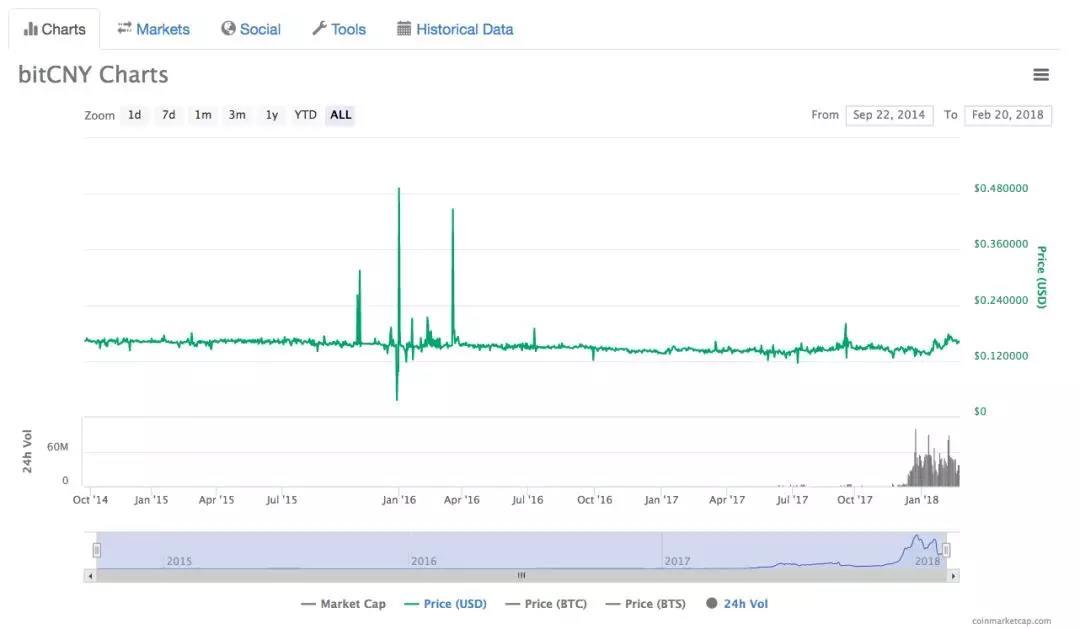Toggle the 24h Vol series in legend

[737, 604]
